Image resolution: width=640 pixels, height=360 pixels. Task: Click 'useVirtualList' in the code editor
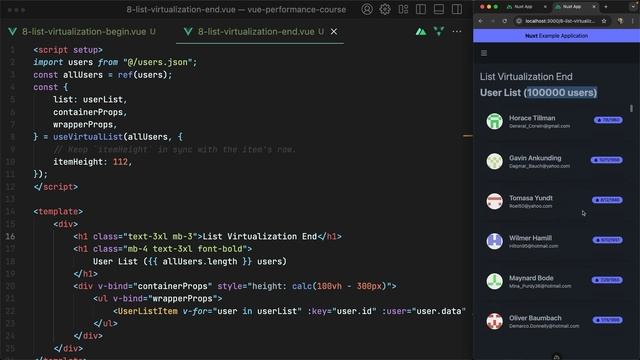[x=88, y=137]
